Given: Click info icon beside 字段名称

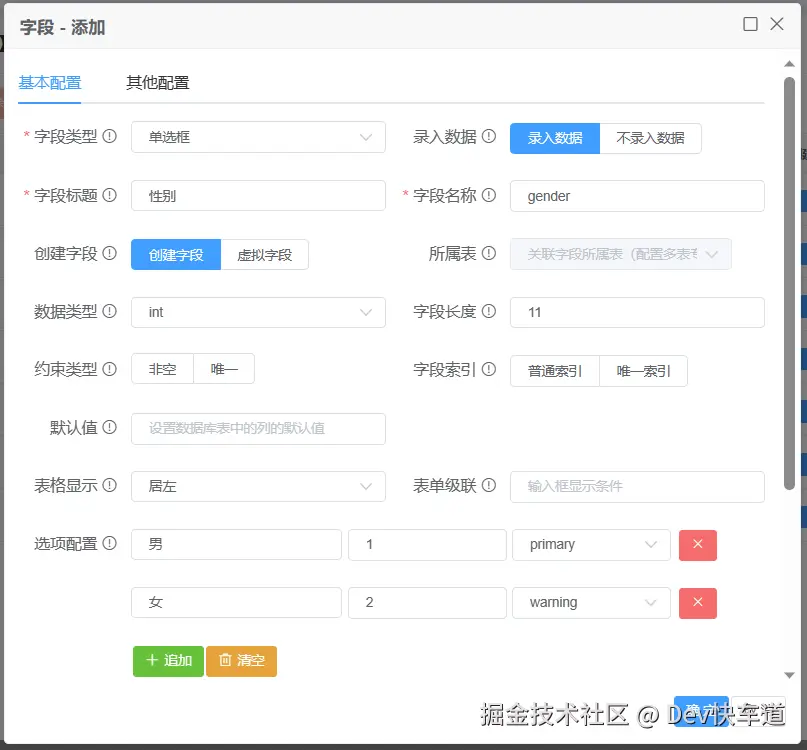Looking at the screenshot, I should [489, 195].
